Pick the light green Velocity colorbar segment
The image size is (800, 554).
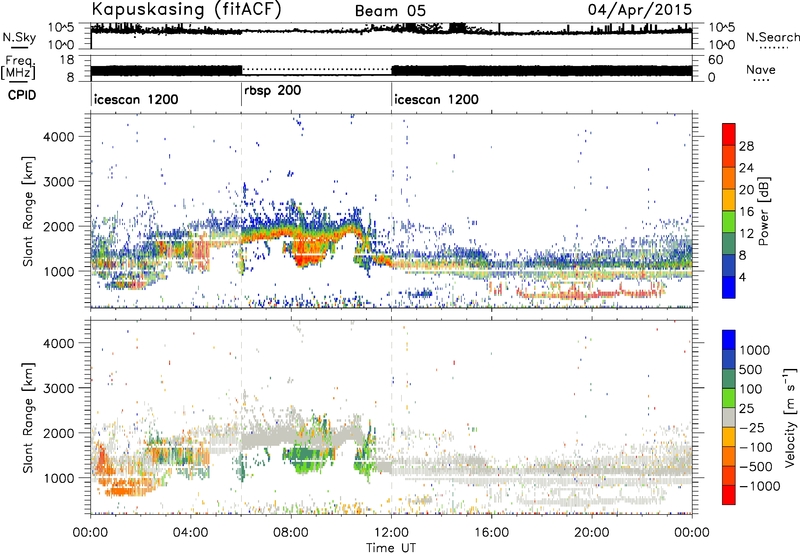tap(729, 398)
